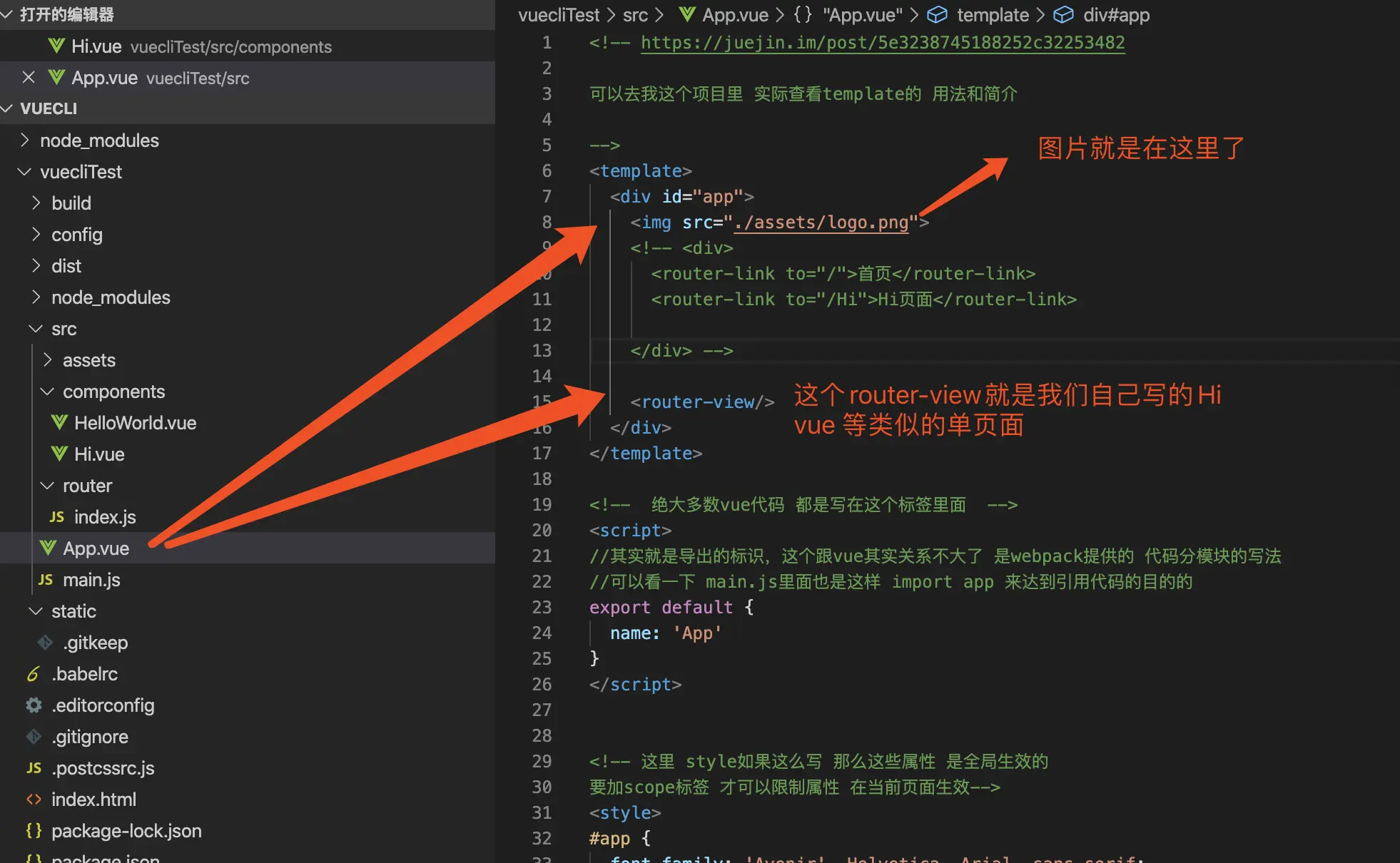Click Vue icon beside Hi.vue in components

click(59, 454)
